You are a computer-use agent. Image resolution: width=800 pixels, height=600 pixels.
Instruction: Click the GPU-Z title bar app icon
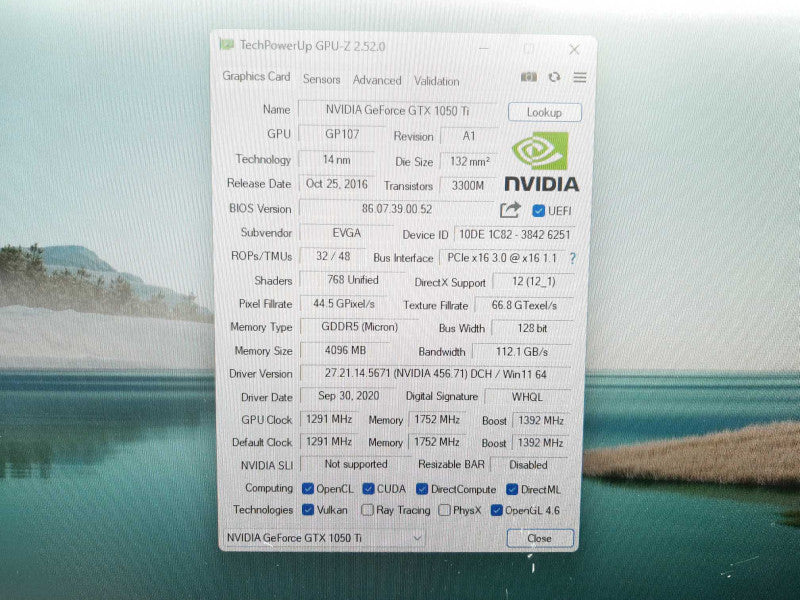pos(227,44)
